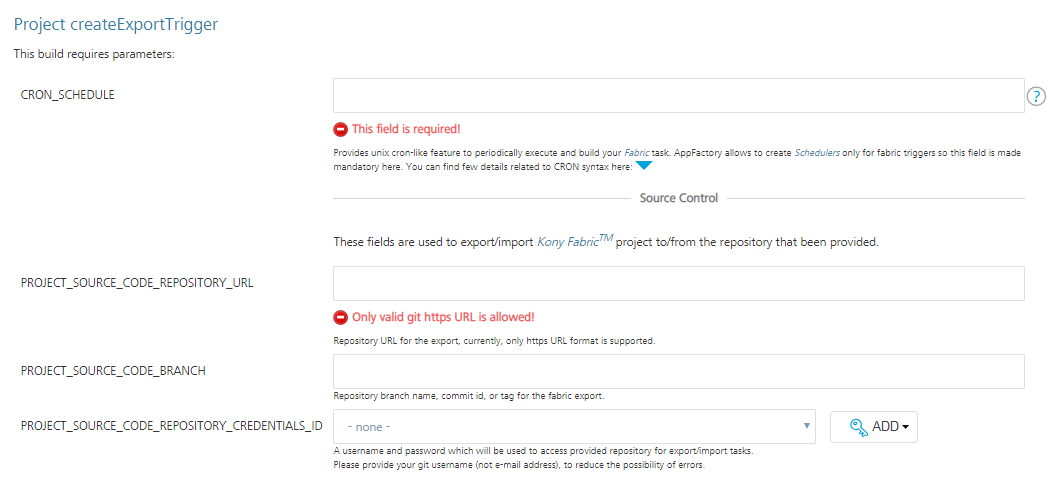Image resolution: width=1051 pixels, height=485 pixels.
Task: Click the ADD button's dropdown caret
Action: [905, 427]
